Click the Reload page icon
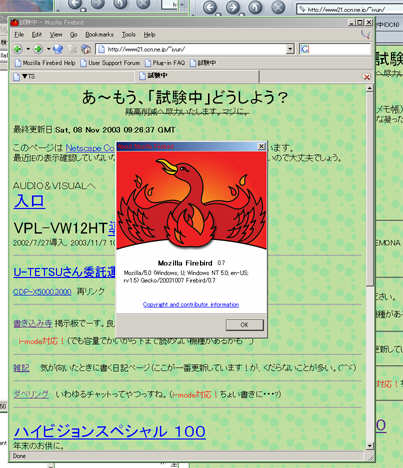 point(58,49)
